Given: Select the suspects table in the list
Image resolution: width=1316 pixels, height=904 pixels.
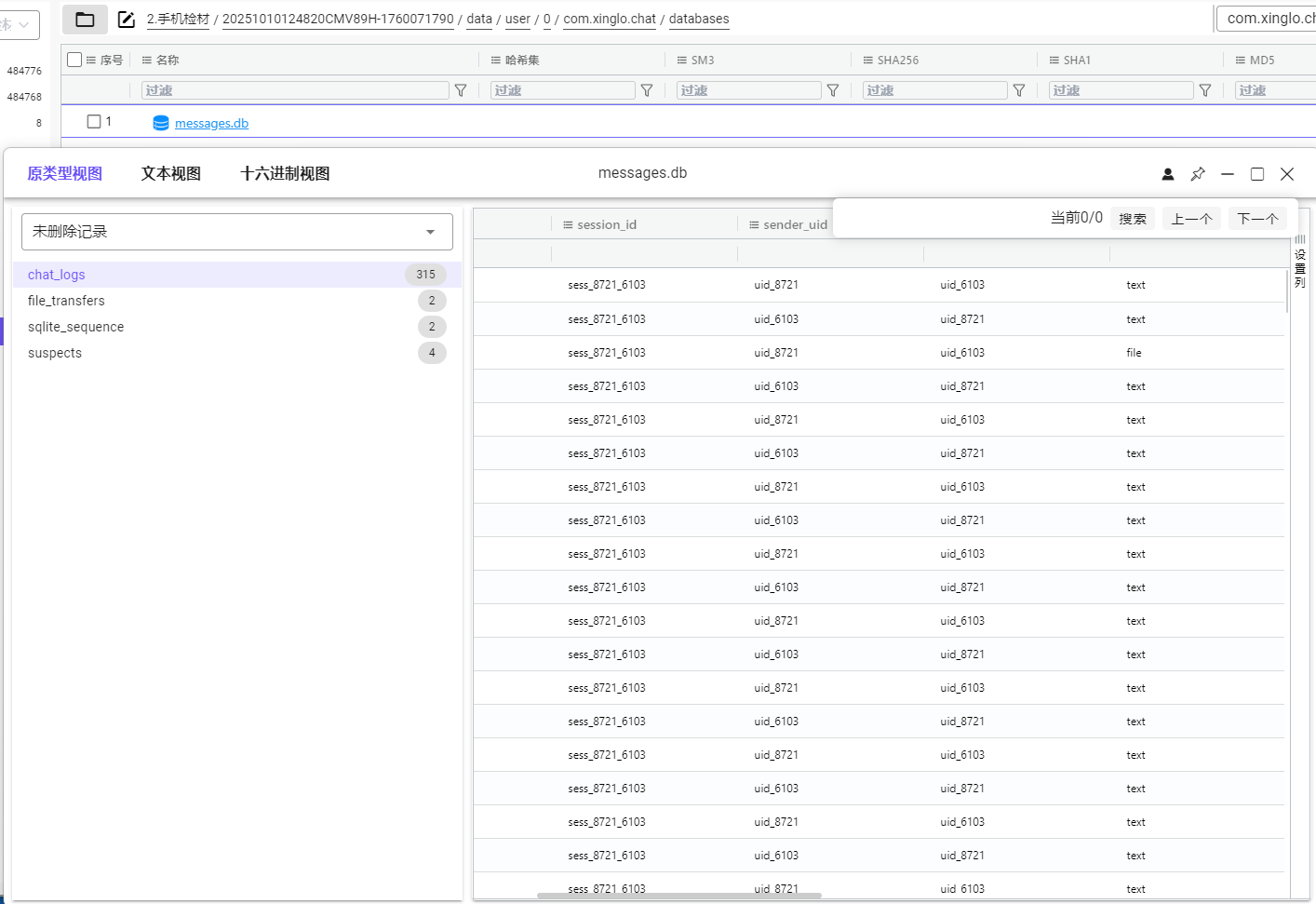Looking at the screenshot, I should (x=55, y=353).
